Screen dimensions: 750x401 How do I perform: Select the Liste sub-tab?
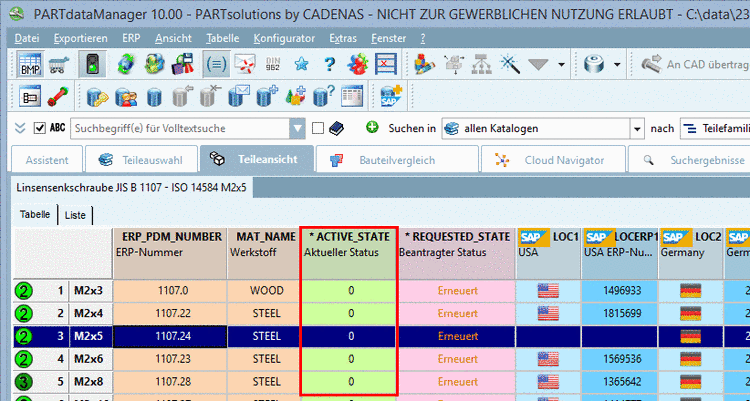75,215
